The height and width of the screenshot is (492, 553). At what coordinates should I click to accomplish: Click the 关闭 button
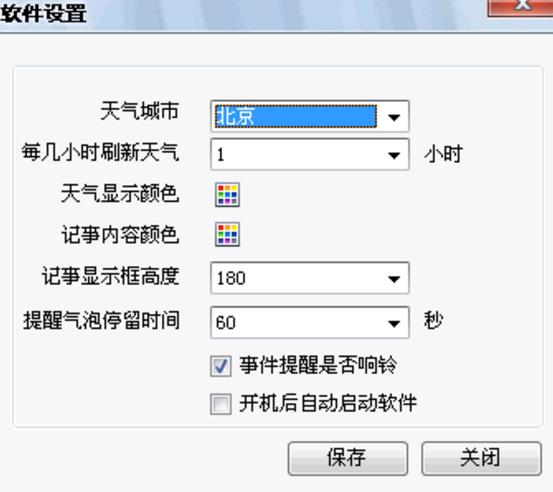481,458
